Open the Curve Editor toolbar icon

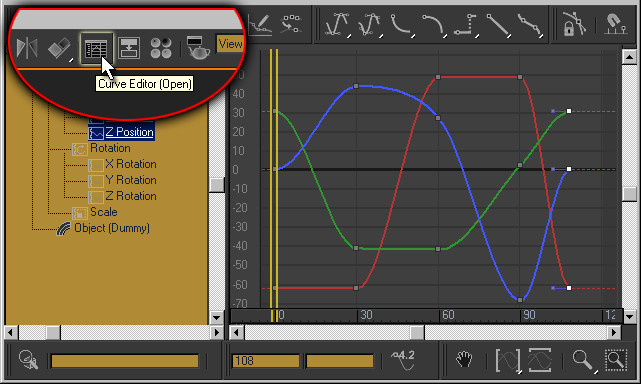[96, 48]
